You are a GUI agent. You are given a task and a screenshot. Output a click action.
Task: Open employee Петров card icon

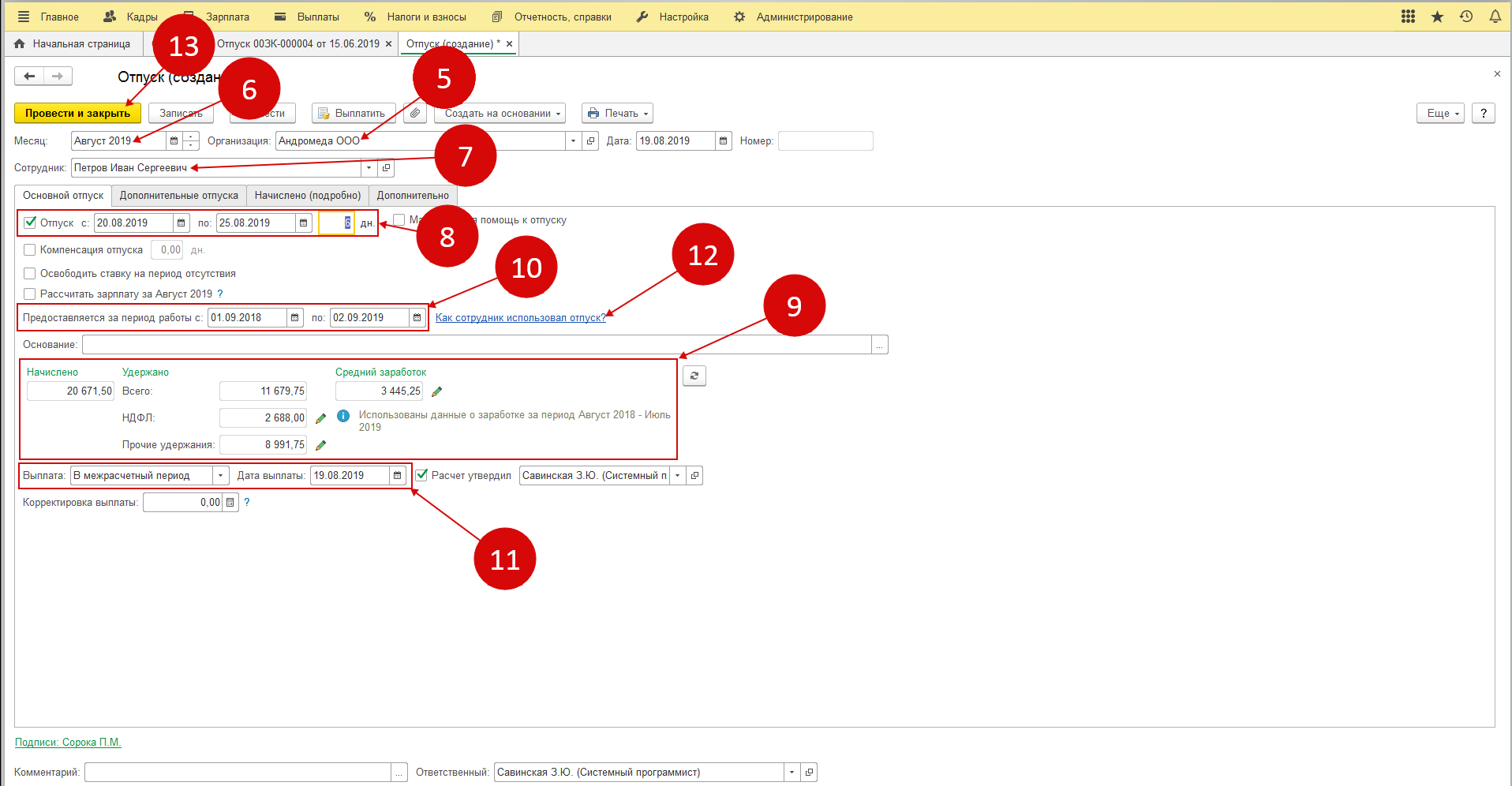pos(386,168)
